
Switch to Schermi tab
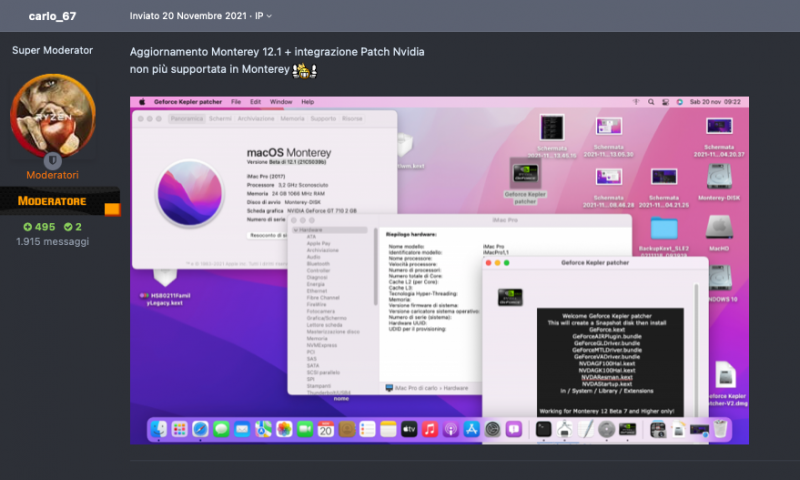tap(220, 118)
